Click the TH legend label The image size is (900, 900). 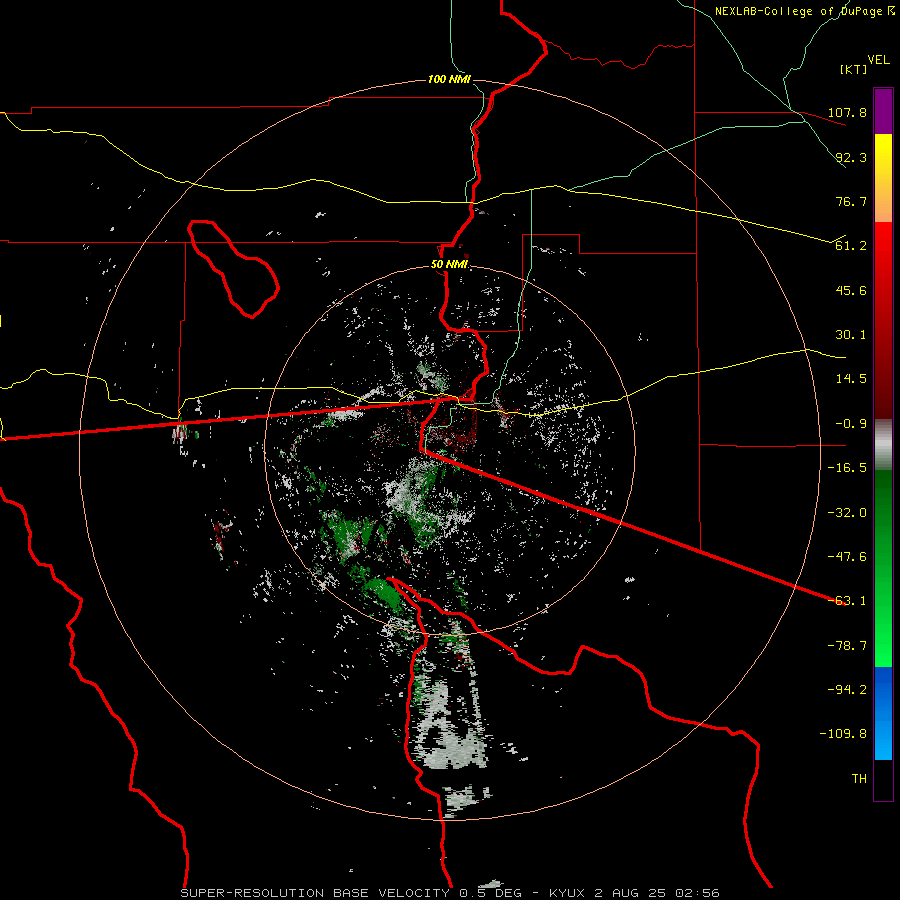[859, 779]
